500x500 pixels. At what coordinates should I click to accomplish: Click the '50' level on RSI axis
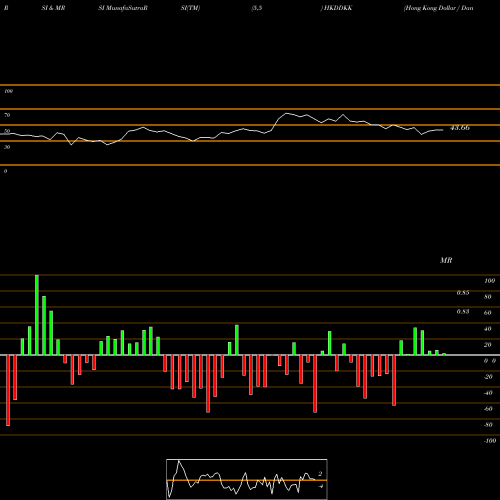point(7,131)
